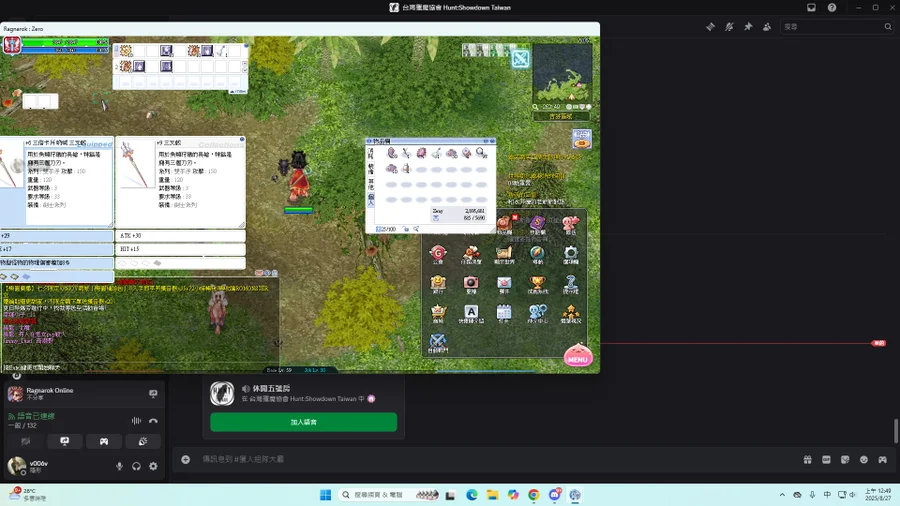Toggle headphones deafen in user panel
The height and width of the screenshot is (506, 900).
pyautogui.click(x=136, y=466)
